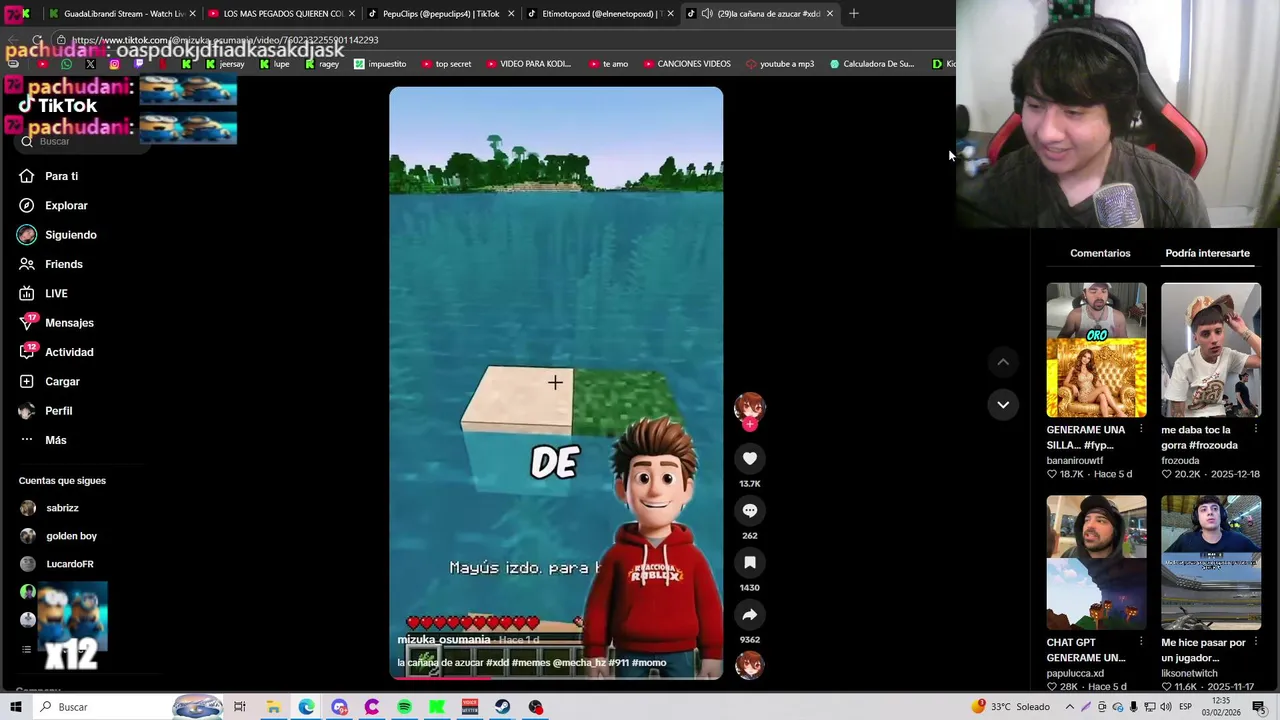Mute the la cañana de azucar tab audio

click(707, 14)
